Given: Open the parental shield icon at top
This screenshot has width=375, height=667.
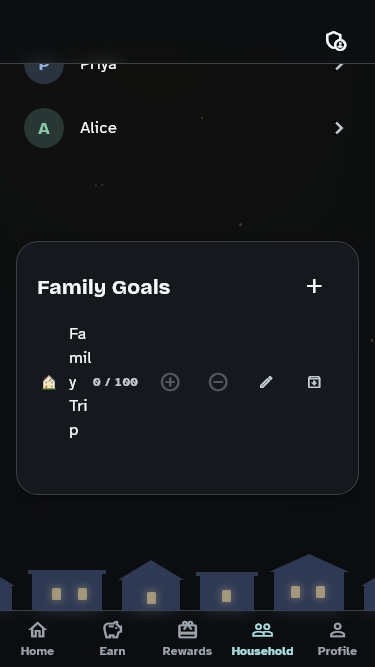Looking at the screenshot, I should tap(336, 41).
